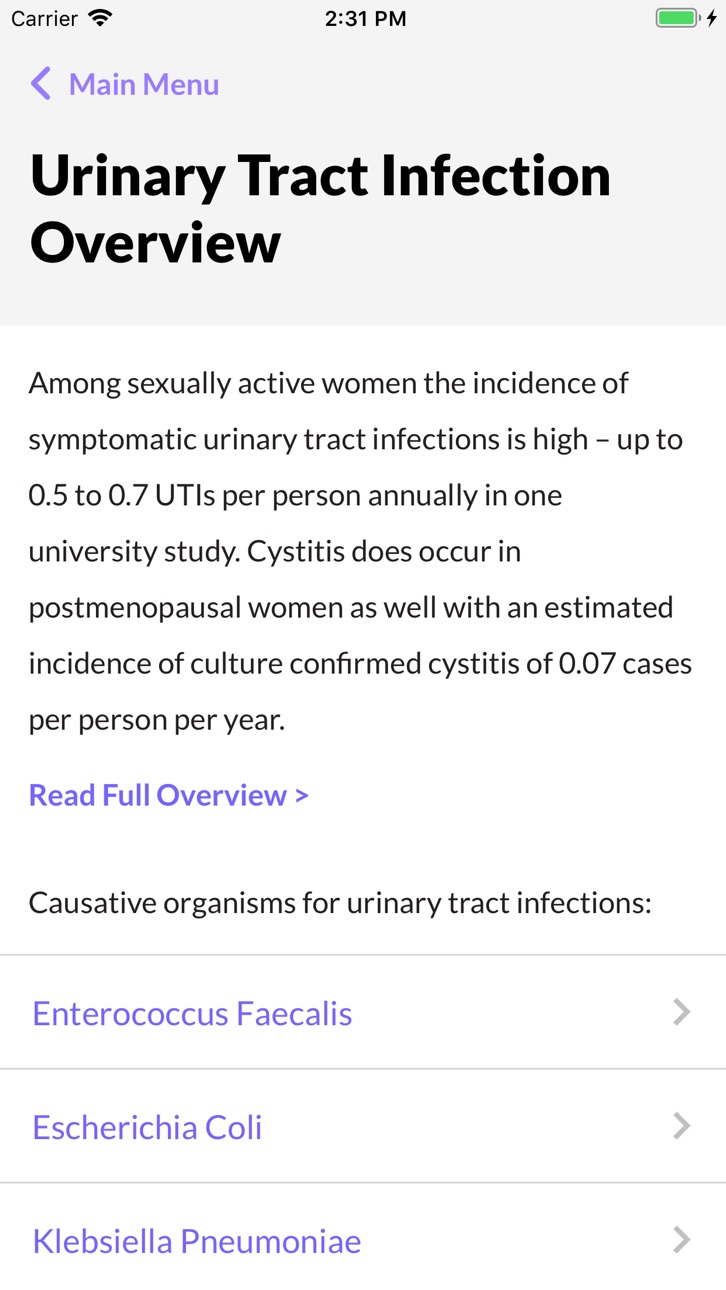Screen dimensions: 726x1290
Task: Click the 'Causative organisms for urinary tract infections' label
Action: click(340, 903)
